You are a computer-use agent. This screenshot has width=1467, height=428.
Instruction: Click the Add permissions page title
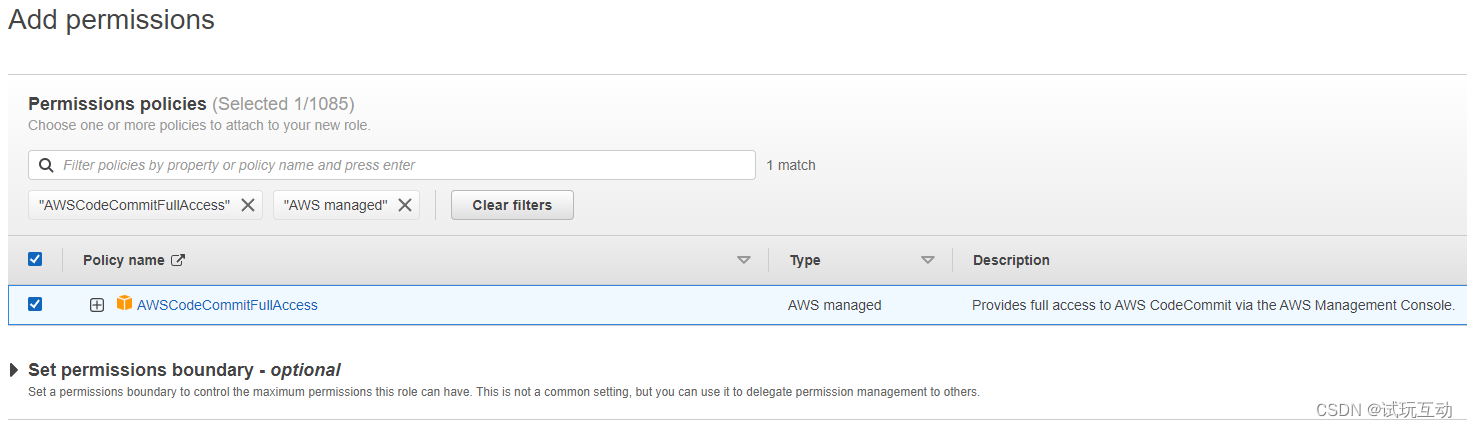point(111,19)
